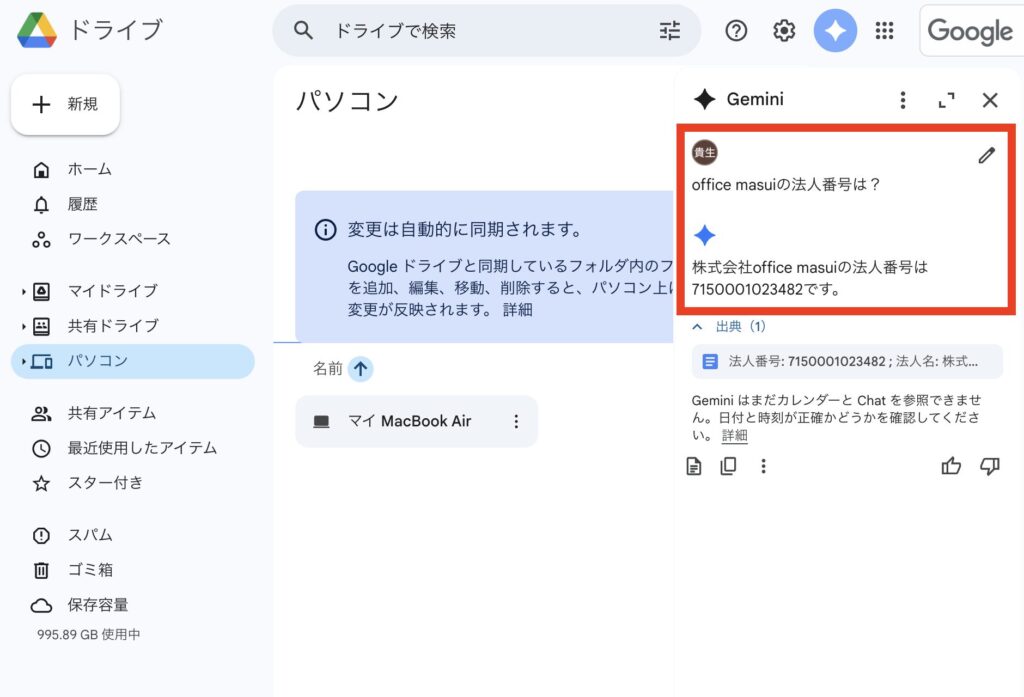Expand the マイドライブ tree arrow
Screen dimensions: 1024x697
pyautogui.click(x=24, y=291)
